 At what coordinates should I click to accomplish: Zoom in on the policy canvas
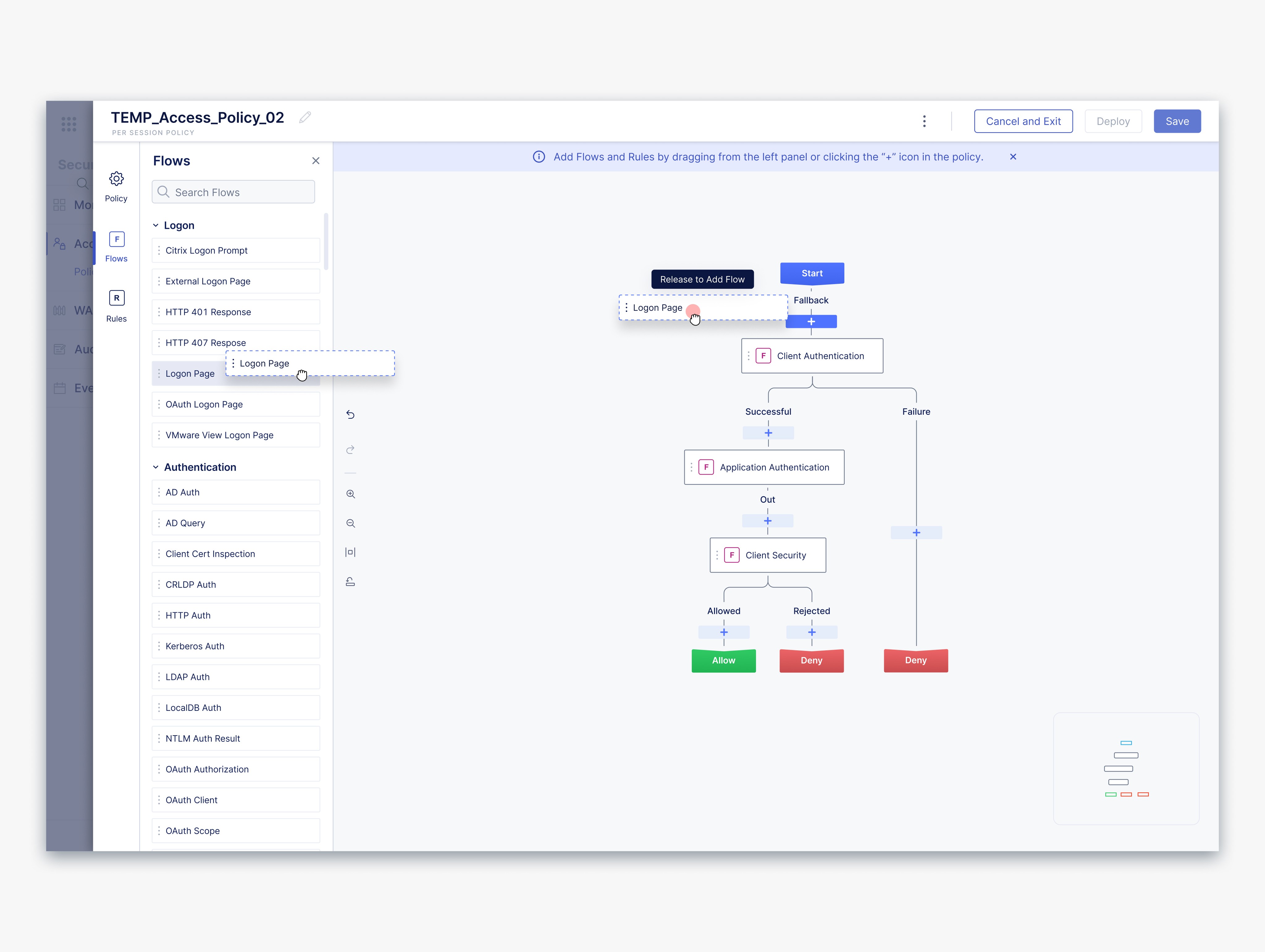pos(351,494)
